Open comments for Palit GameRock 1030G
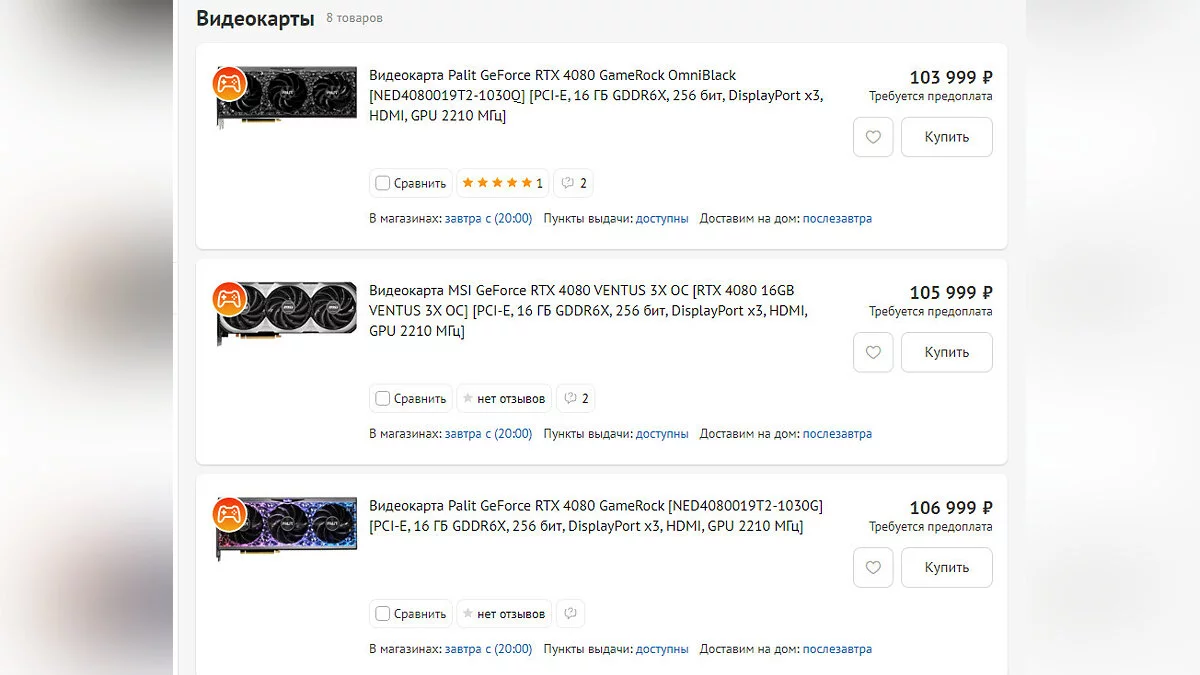 [x=570, y=613]
